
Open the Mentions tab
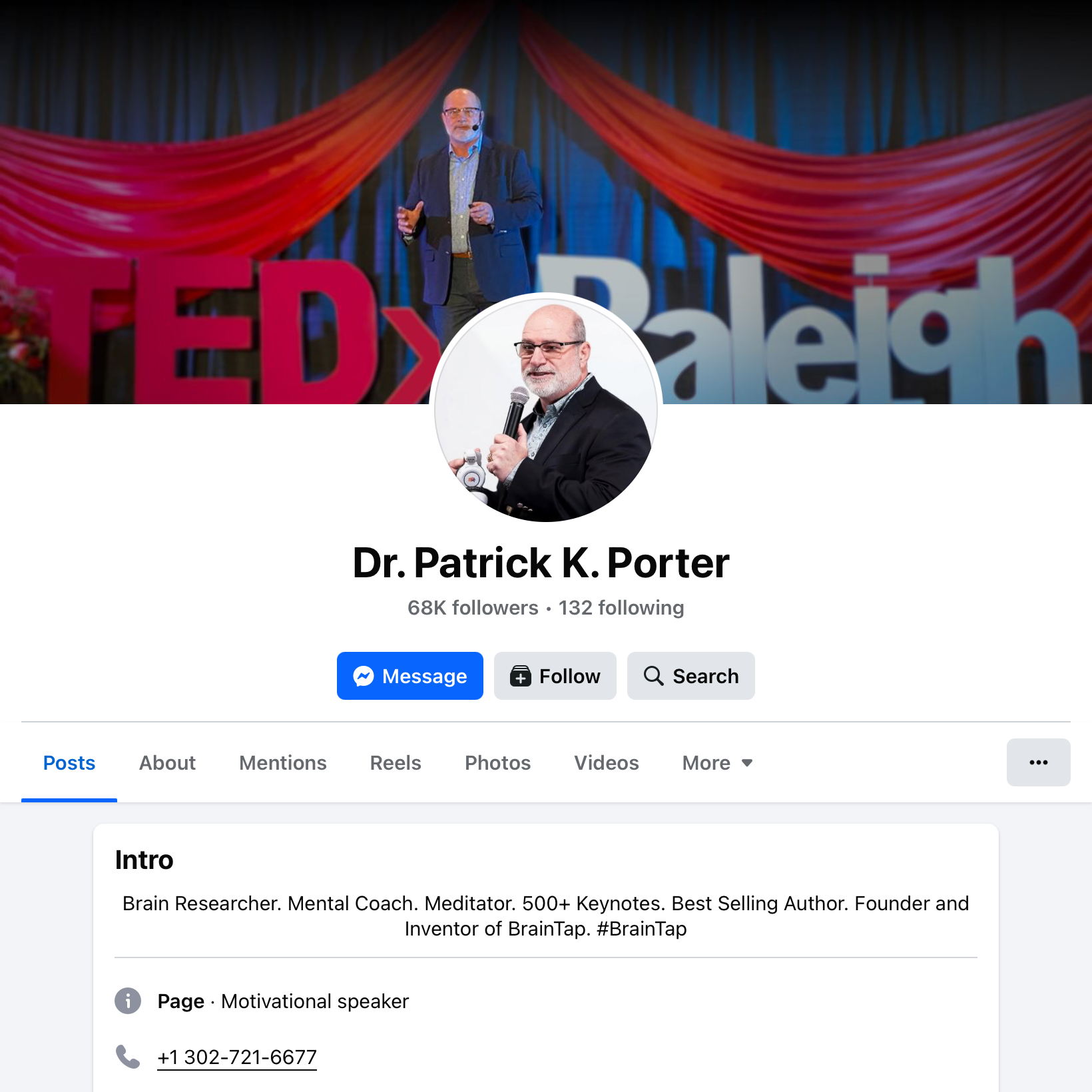(x=283, y=763)
